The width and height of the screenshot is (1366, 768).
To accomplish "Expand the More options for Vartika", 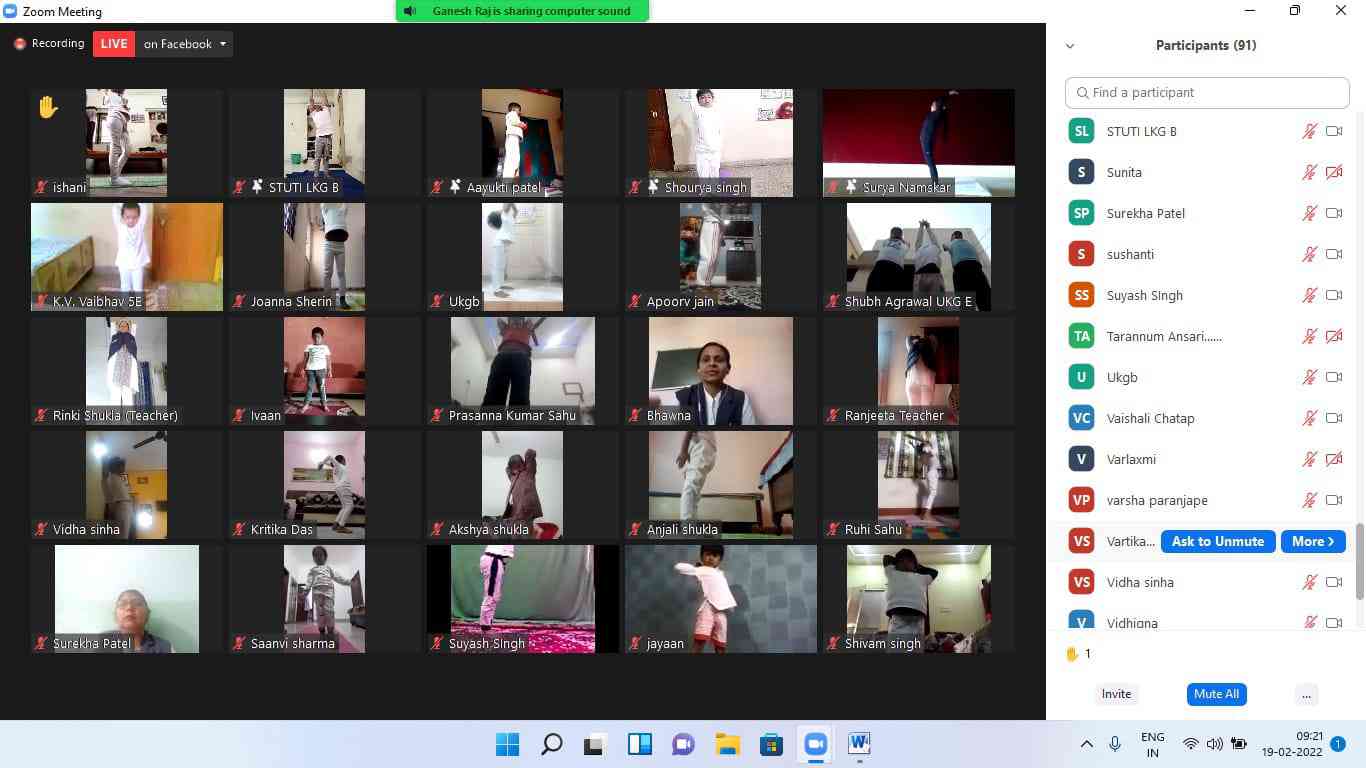I will pos(1312,542).
